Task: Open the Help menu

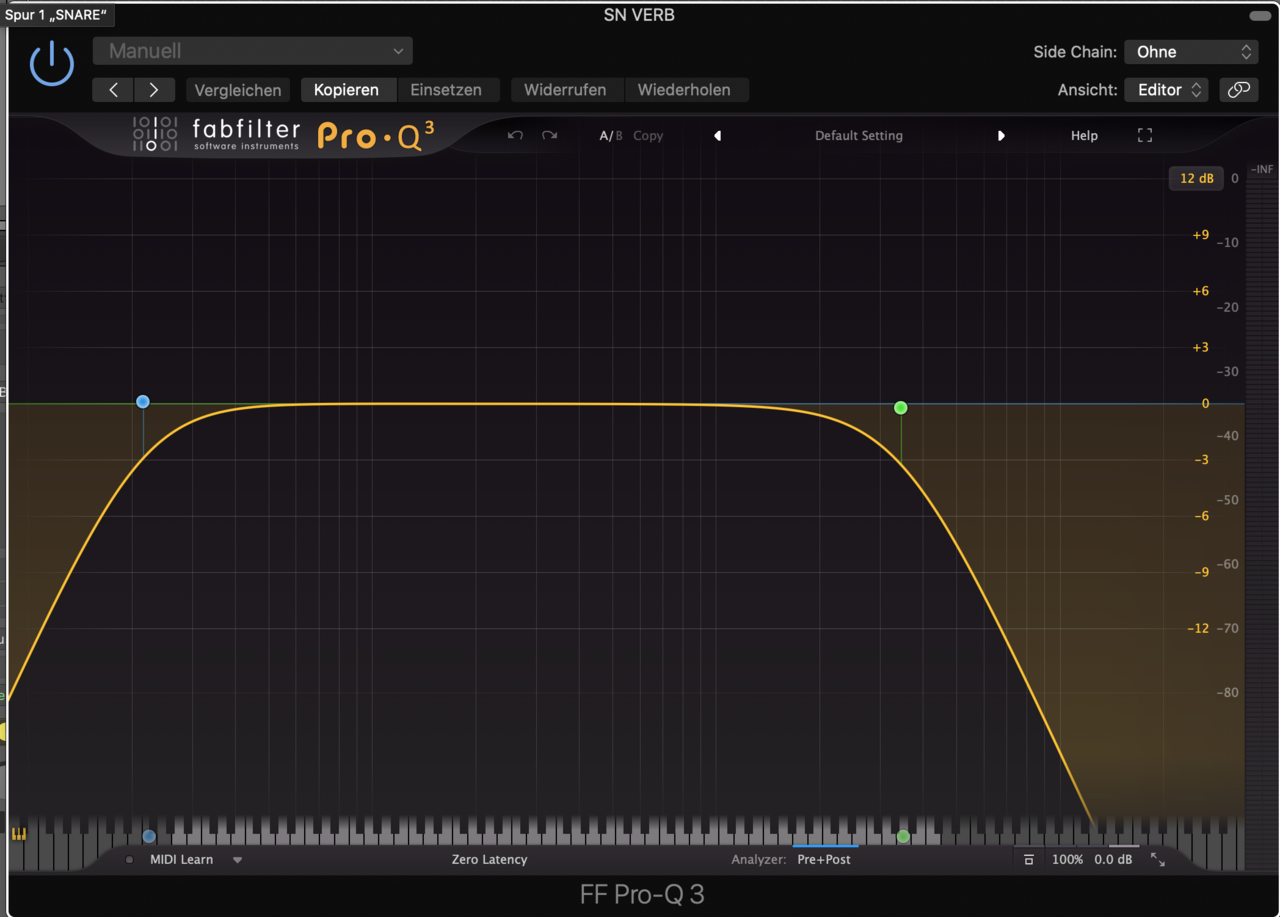Action: (1084, 136)
